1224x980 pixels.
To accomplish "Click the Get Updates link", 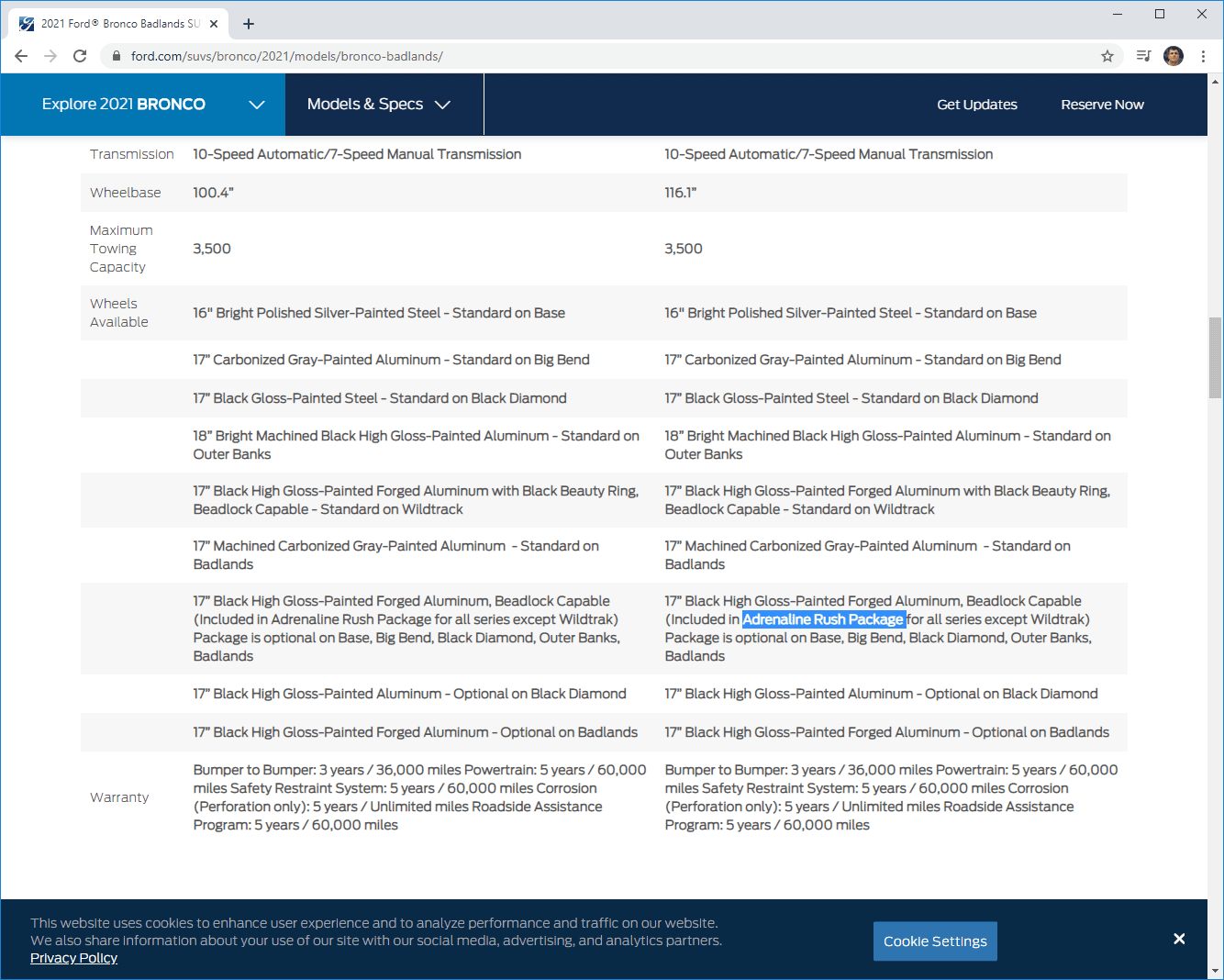I will [977, 105].
